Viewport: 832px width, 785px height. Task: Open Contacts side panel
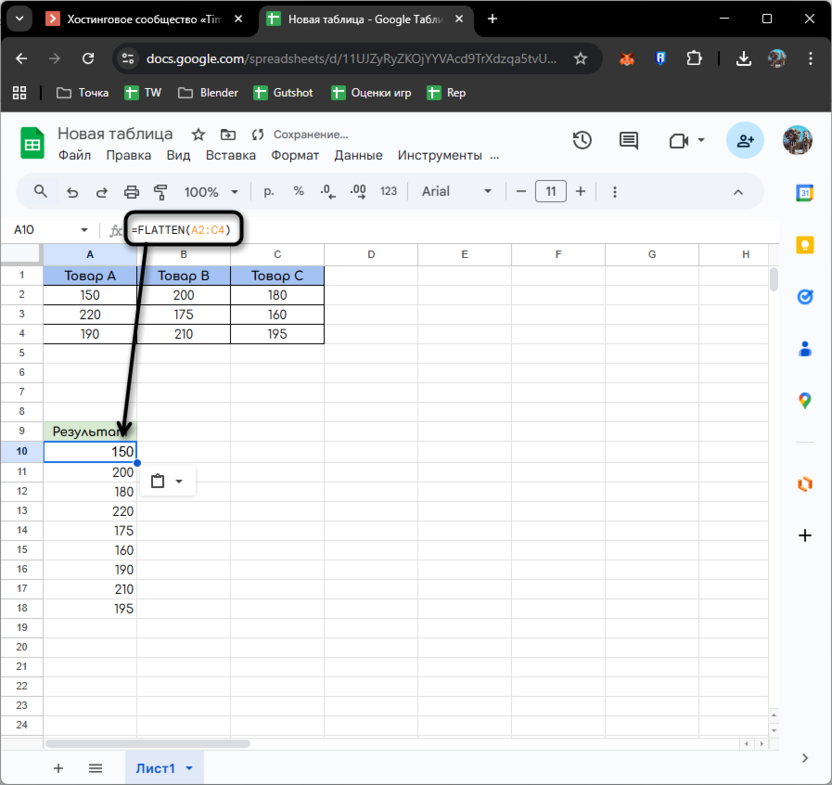[x=805, y=349]
